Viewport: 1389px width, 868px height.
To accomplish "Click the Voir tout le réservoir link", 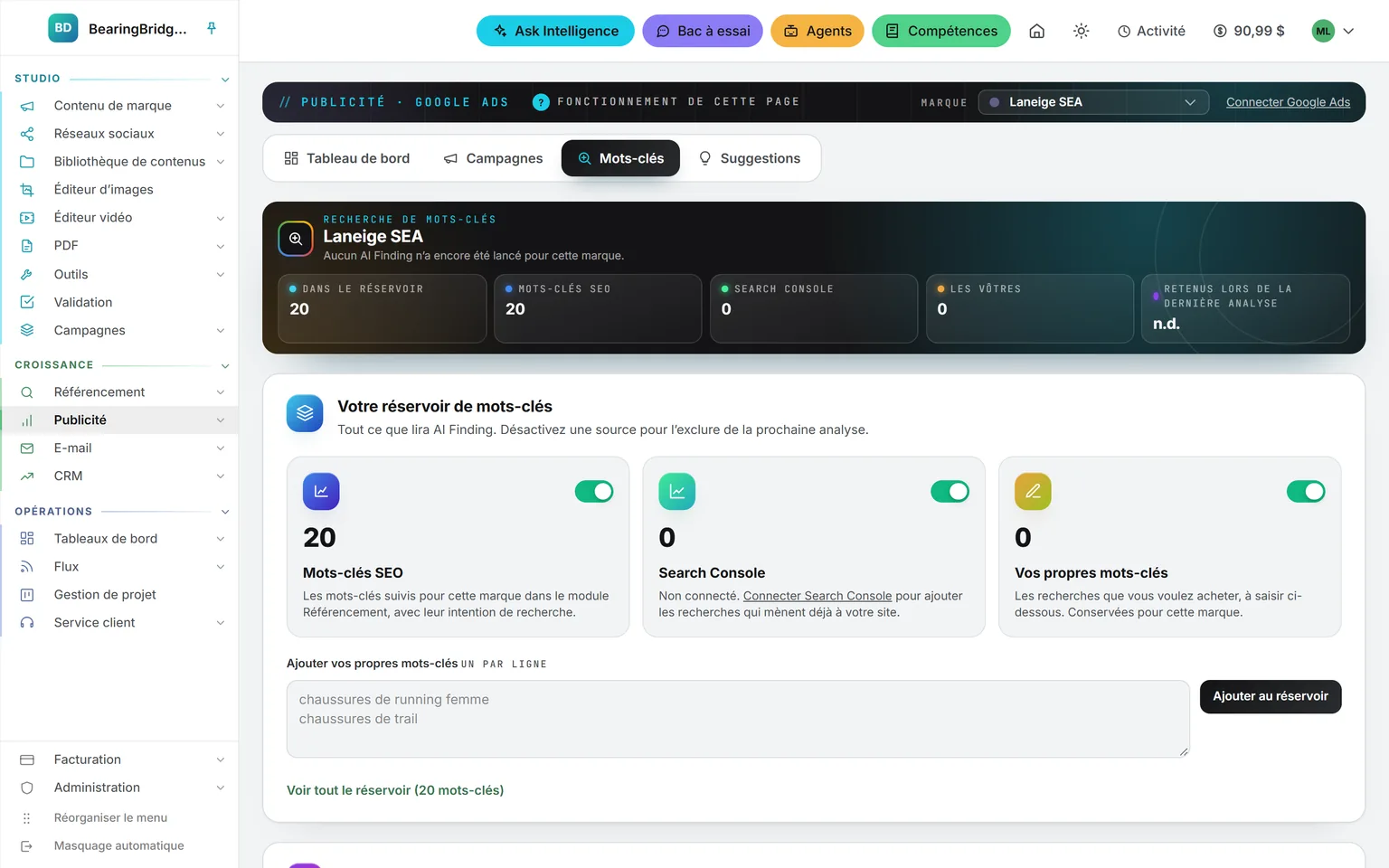I will coord(395,790).
